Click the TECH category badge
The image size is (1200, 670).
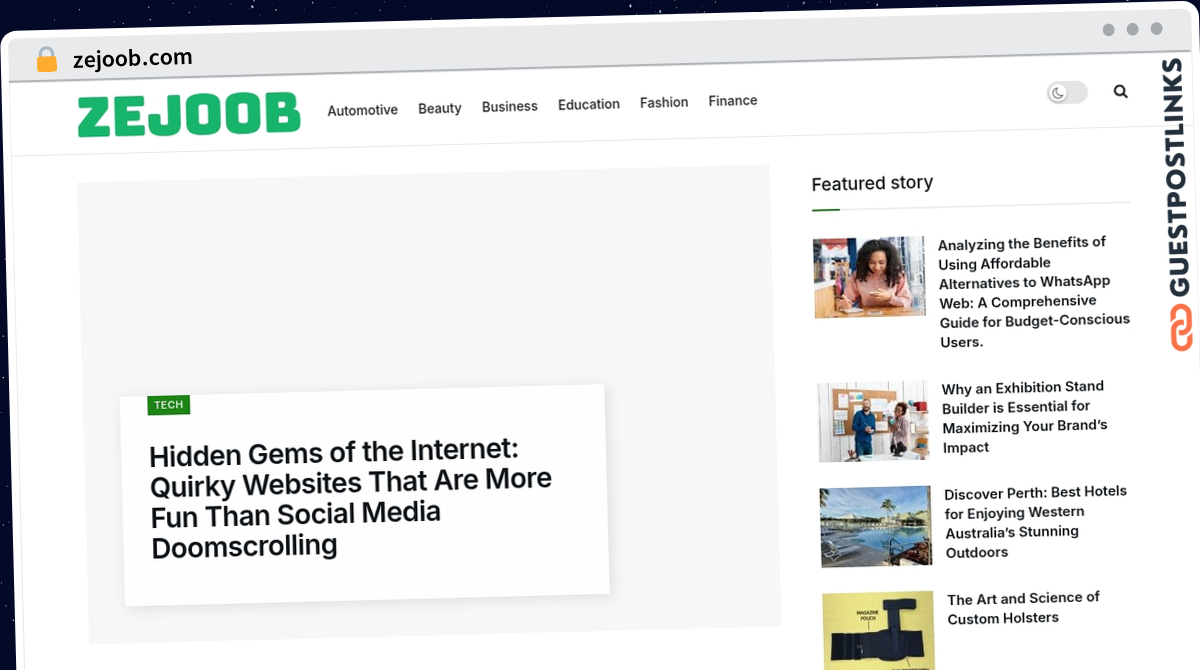(x=169, y=405)
